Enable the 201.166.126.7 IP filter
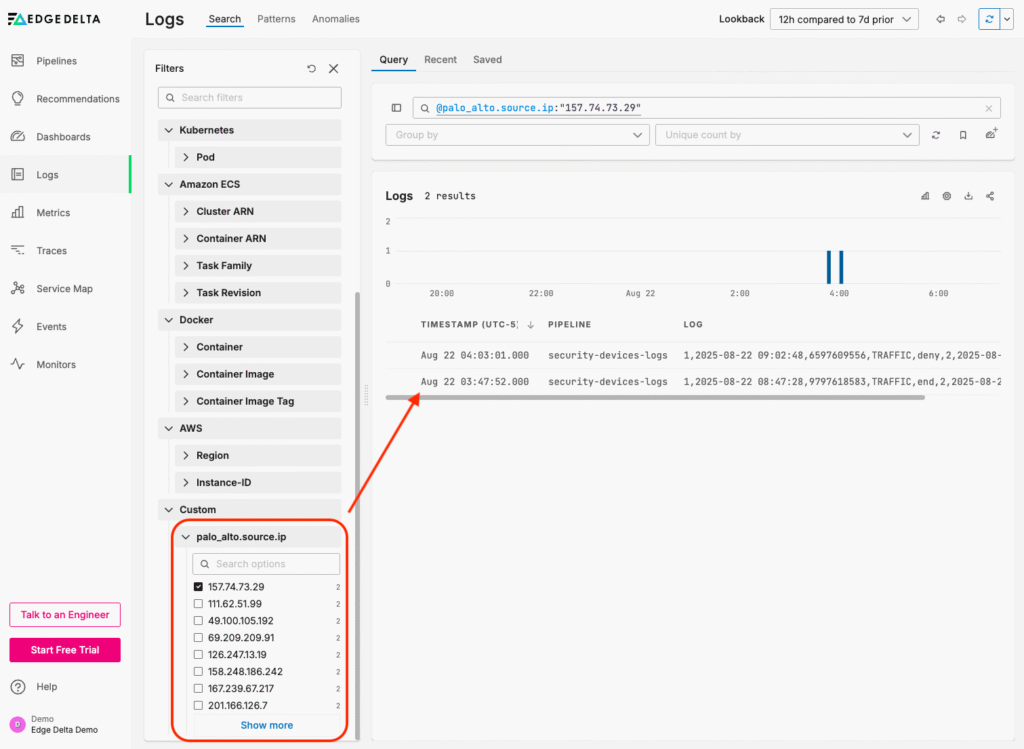 coord(198,706)
